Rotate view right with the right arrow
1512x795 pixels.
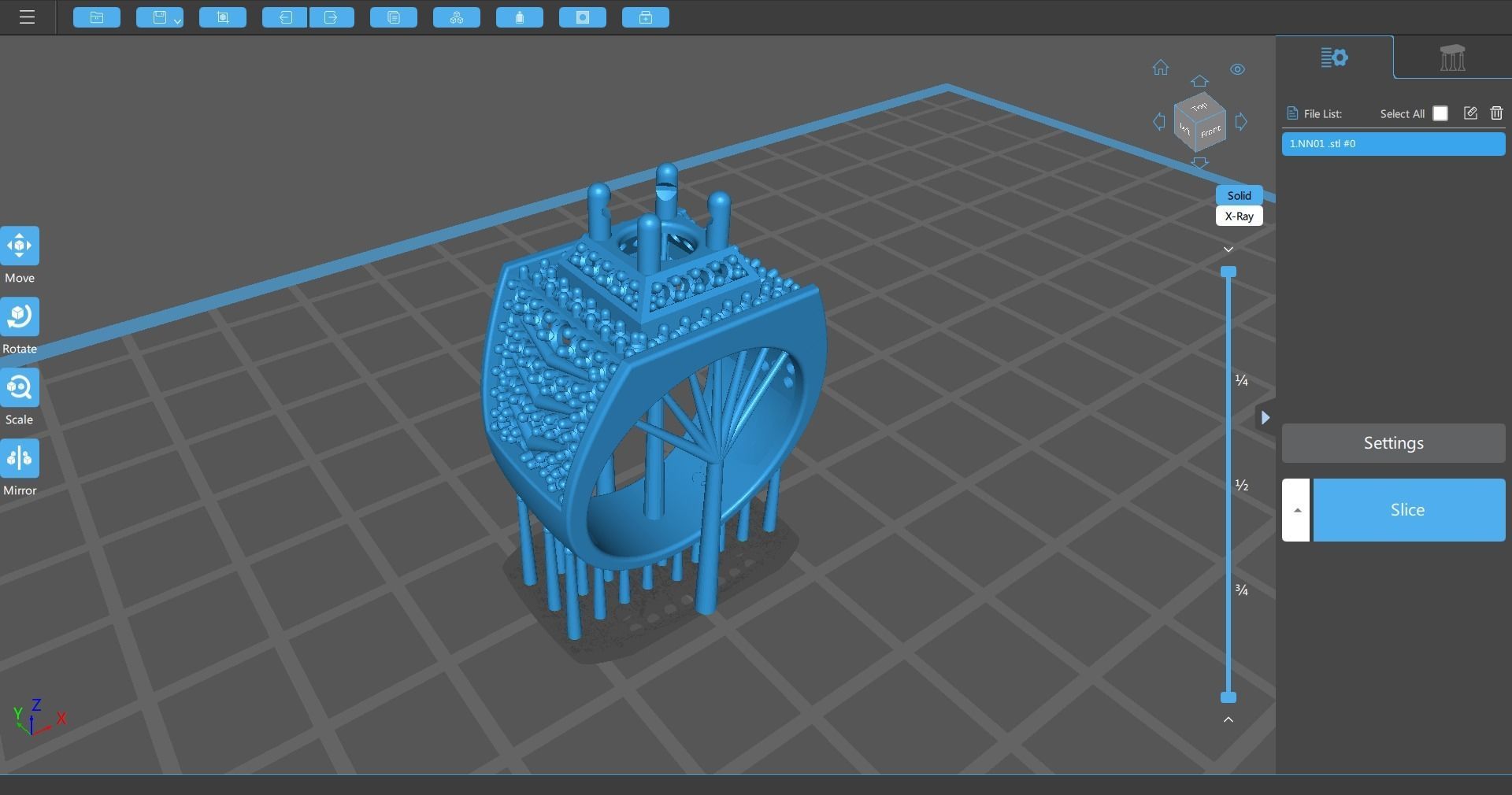tap(1241, 121)
